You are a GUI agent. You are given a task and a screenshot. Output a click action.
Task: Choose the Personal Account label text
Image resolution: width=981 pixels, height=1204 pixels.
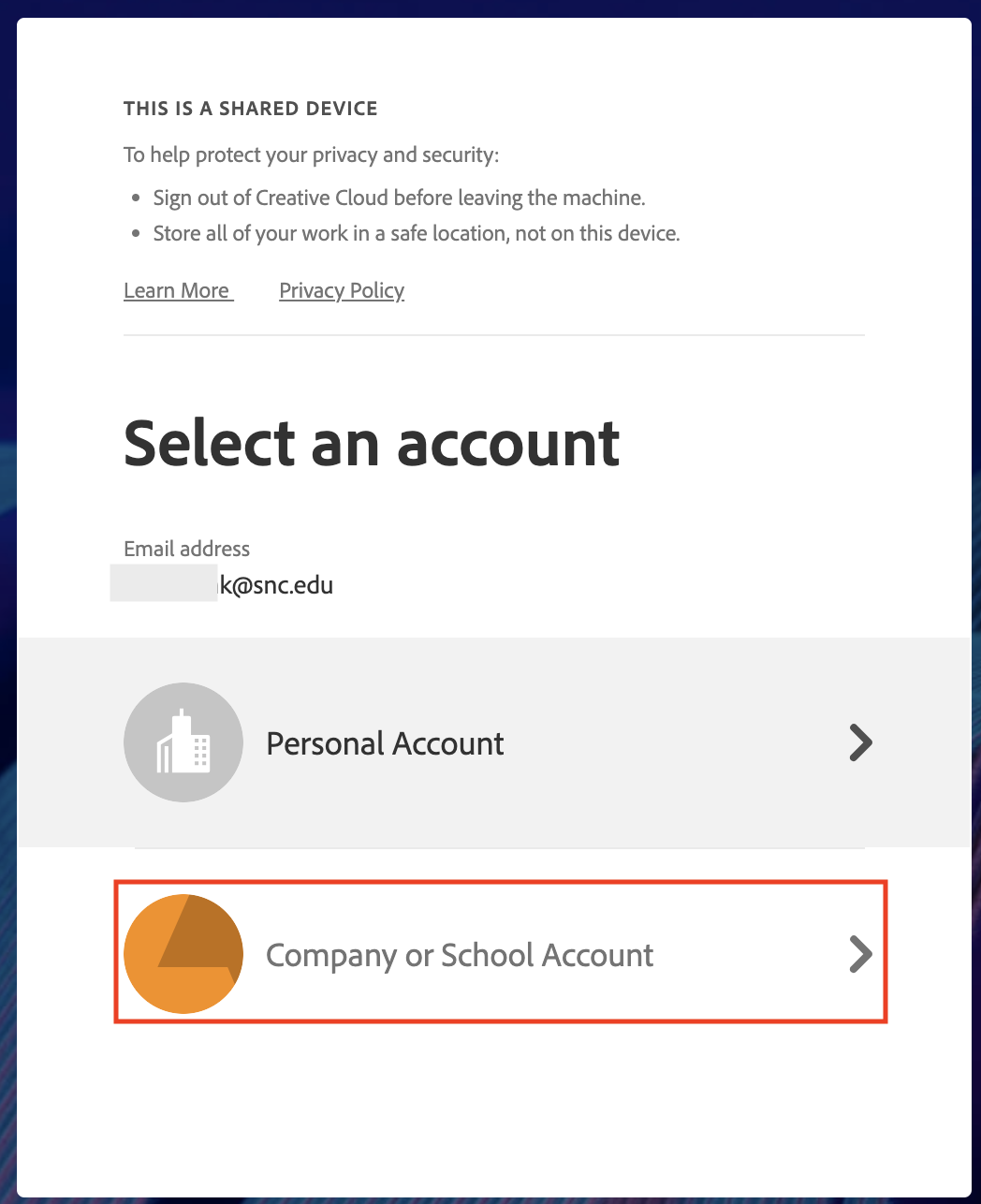pos(385,743)
